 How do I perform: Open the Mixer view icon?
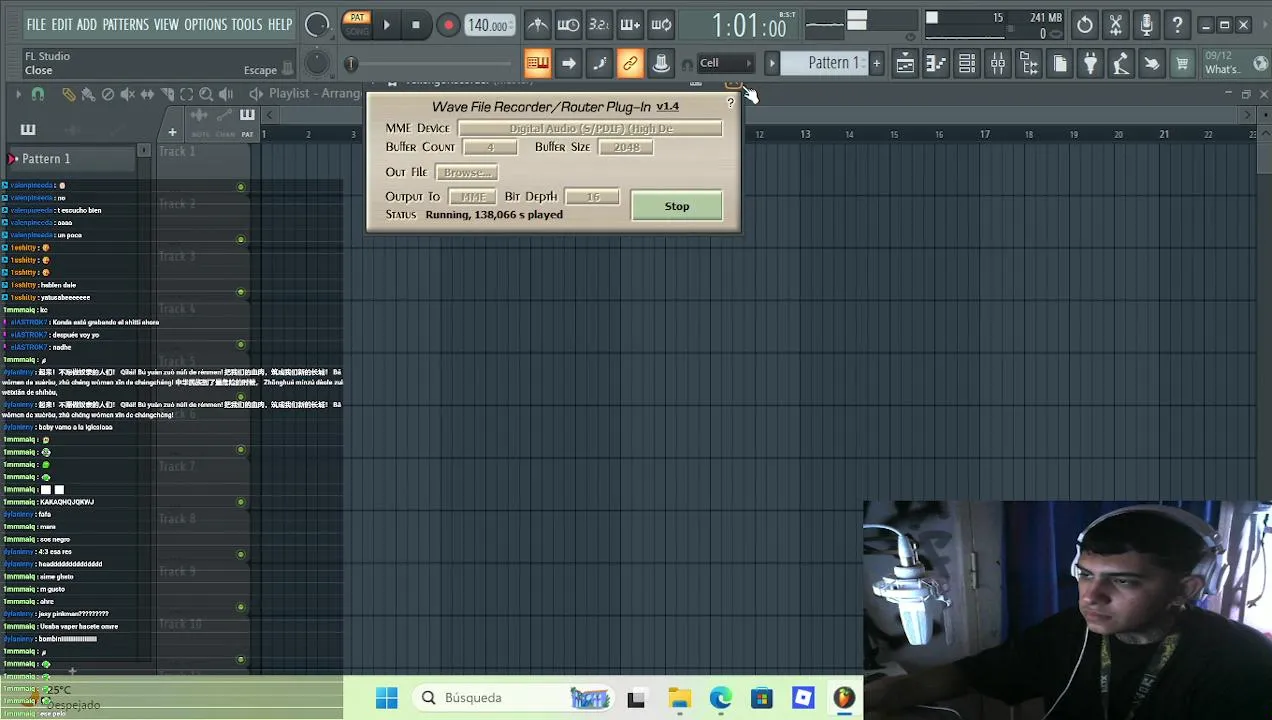[x=998, y=64]
